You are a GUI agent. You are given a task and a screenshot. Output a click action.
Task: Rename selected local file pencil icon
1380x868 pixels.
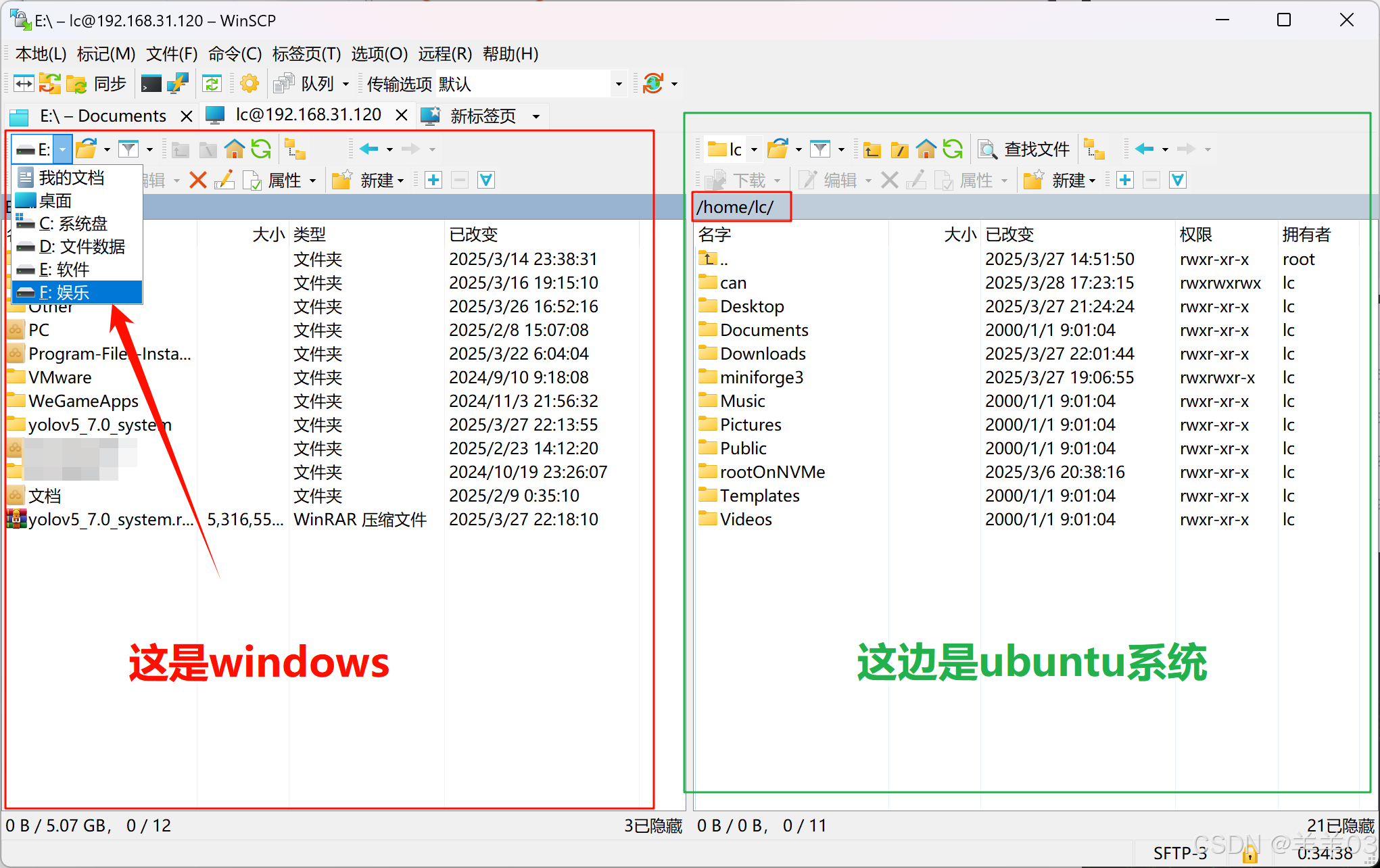(x=224, y=180)
